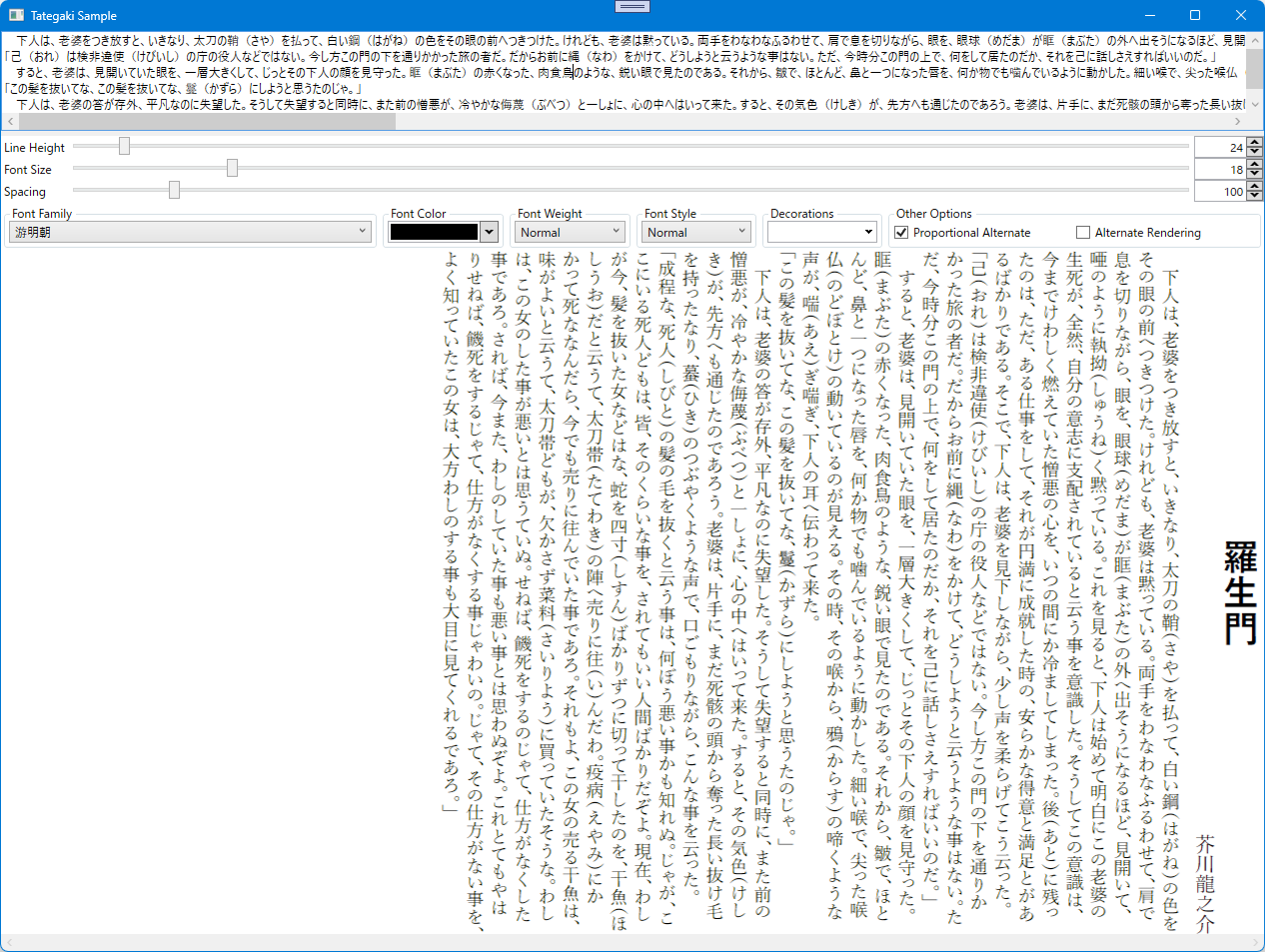Click the text box vertical scrollbar up arrow
This screenshot has height=952, width=1265.
coord(1255,40)
